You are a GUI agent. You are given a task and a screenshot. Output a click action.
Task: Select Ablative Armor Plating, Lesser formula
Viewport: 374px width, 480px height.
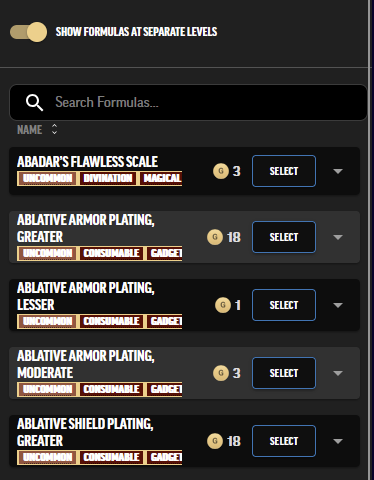[x=284, y=305]
